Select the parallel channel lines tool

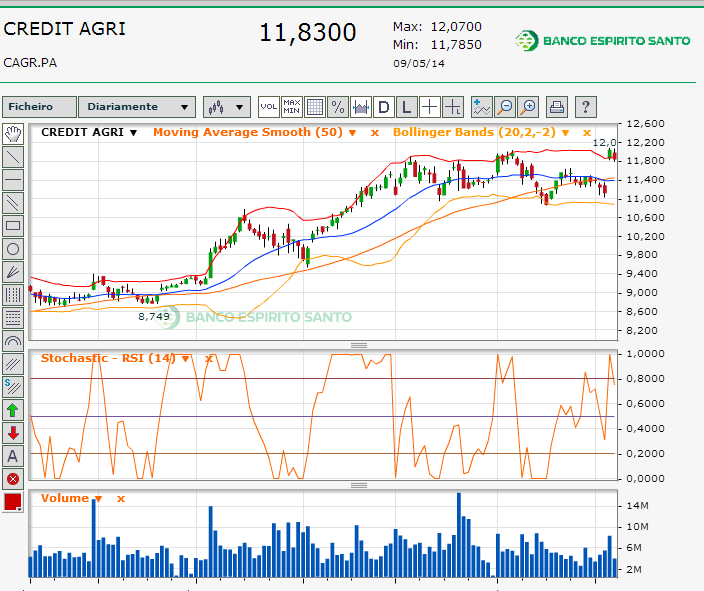(x=13, y=203)
